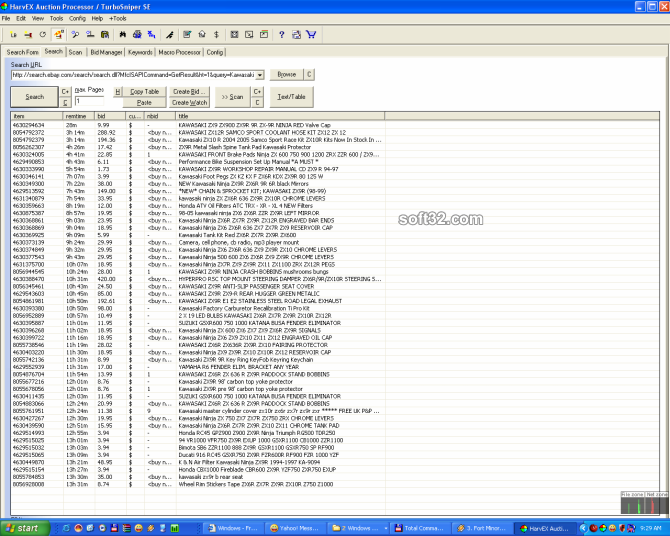Click the binoculars find toolbar icon
This screenshot has height=536, width=670.
pyautogui.click(x=123, y=35)
